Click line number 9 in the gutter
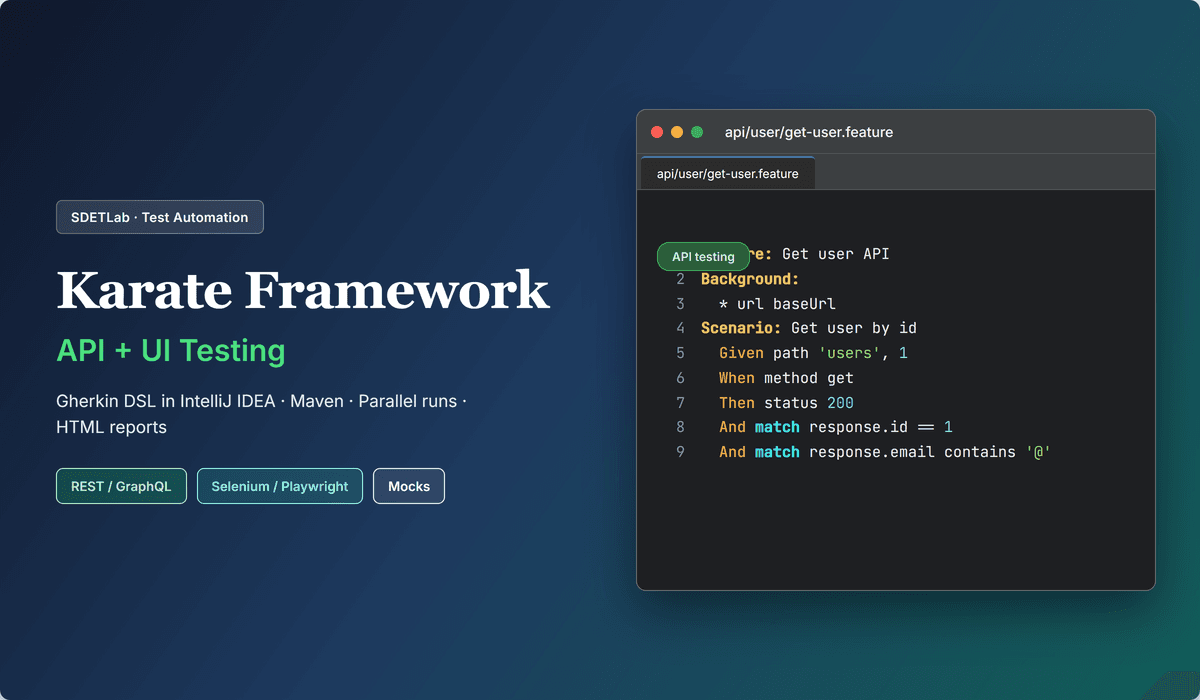Viewport: 1200px width, 700px height. click(x=681, y=452)
